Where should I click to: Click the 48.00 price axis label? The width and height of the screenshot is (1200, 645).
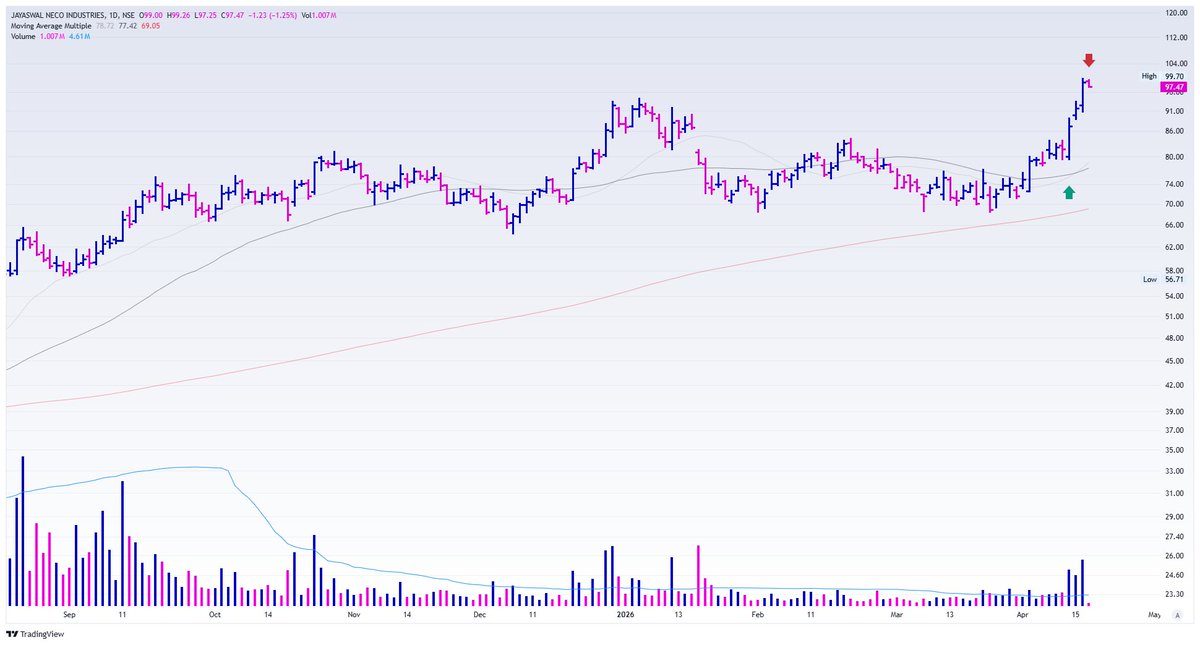tap(1175, 338)
